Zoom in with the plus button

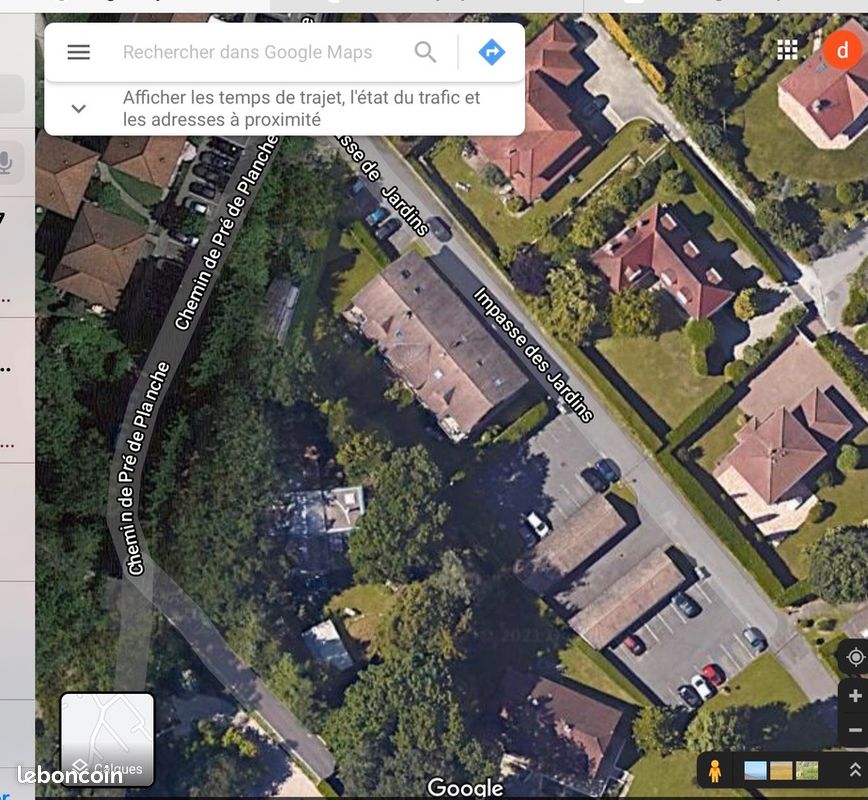855,695
